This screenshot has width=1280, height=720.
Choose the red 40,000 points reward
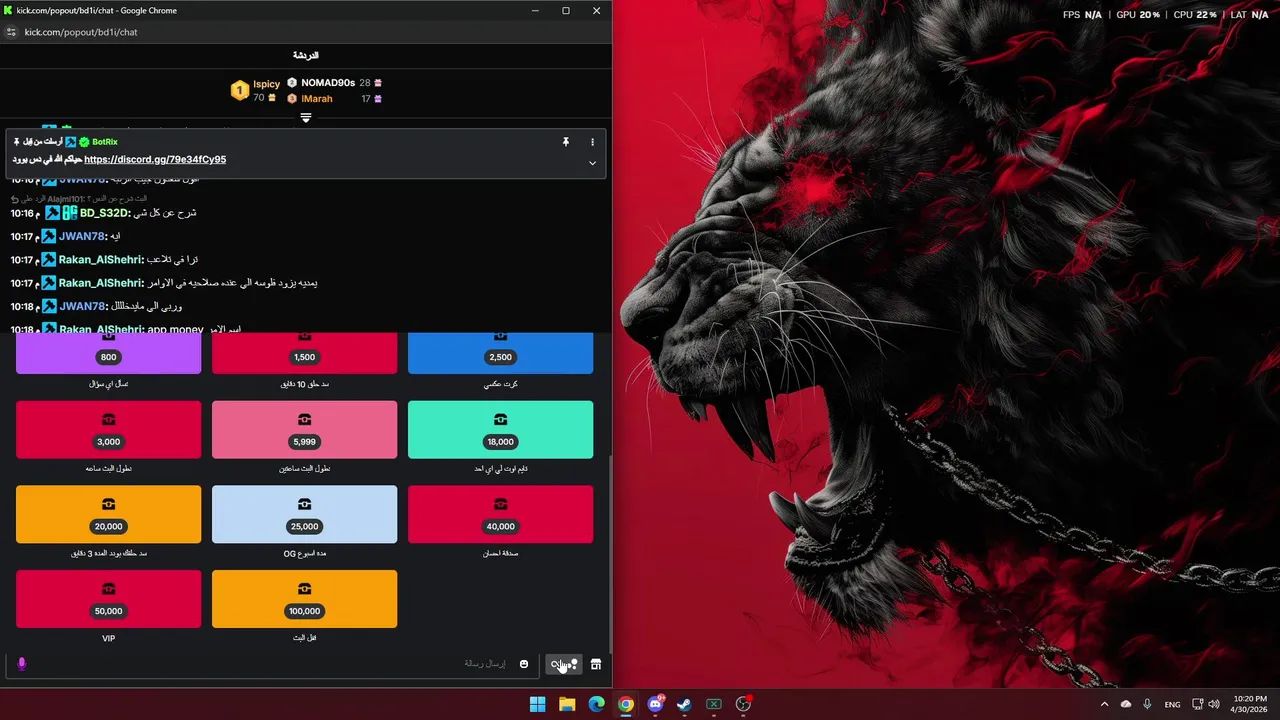(500, 515)
